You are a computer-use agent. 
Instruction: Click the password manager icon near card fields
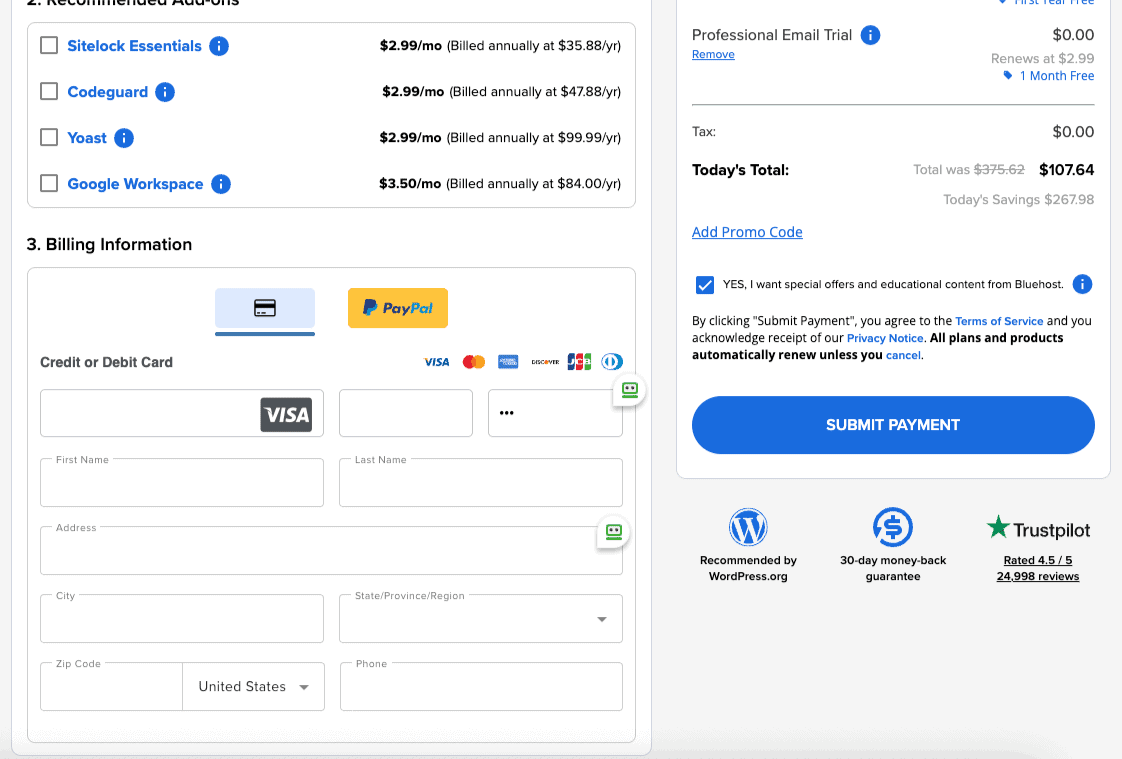pos(630,390)
